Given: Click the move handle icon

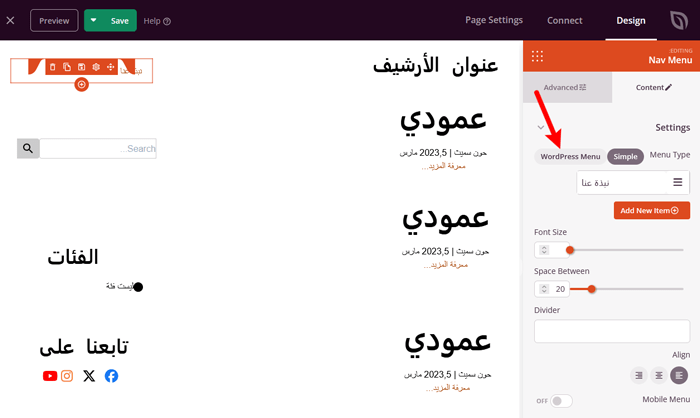Looking at the screenshot, I should tap(110, 67).
